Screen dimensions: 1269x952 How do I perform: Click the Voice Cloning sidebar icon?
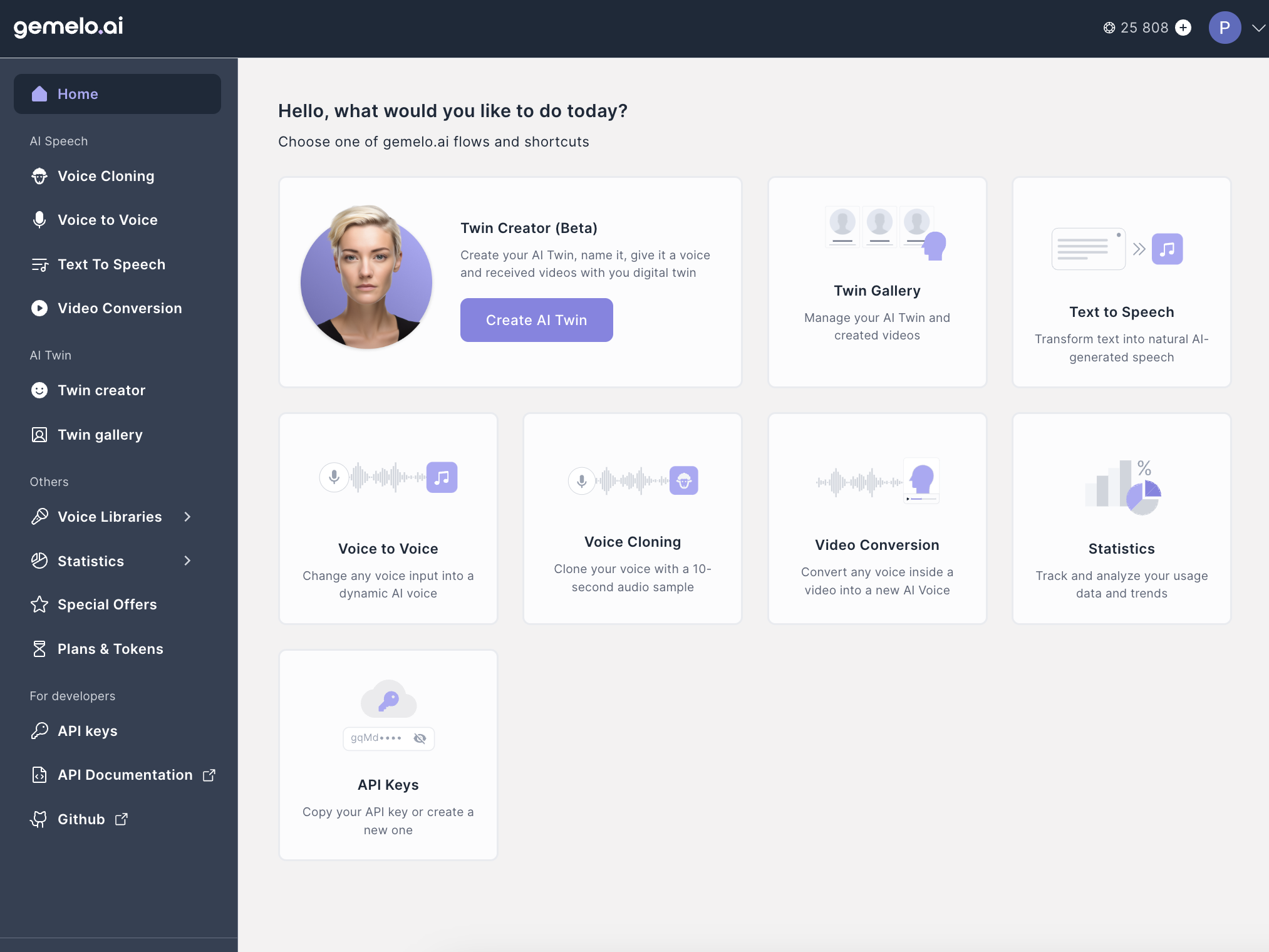tap(39, 177)
